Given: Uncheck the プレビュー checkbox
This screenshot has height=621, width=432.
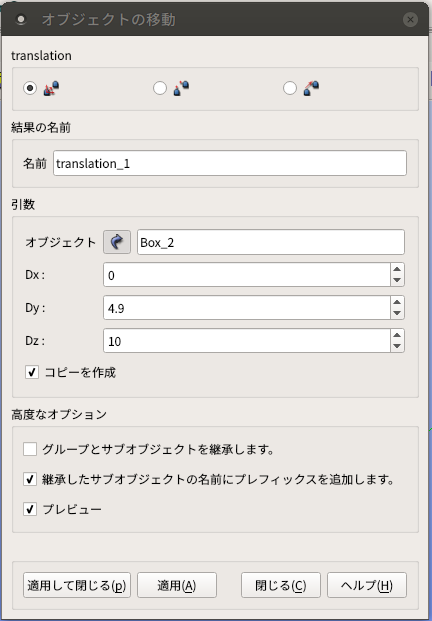Looking at the screenshot, I should click(30, 509).
